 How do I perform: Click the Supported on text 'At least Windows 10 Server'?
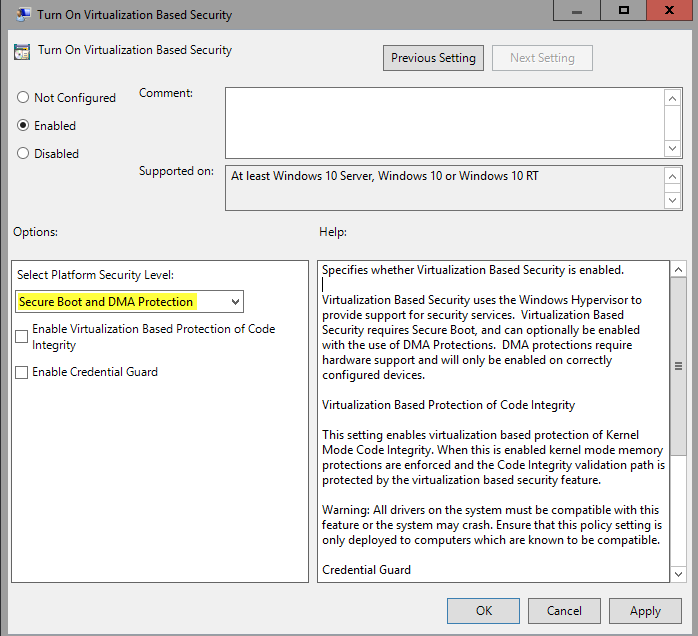[x=302, y=176]
